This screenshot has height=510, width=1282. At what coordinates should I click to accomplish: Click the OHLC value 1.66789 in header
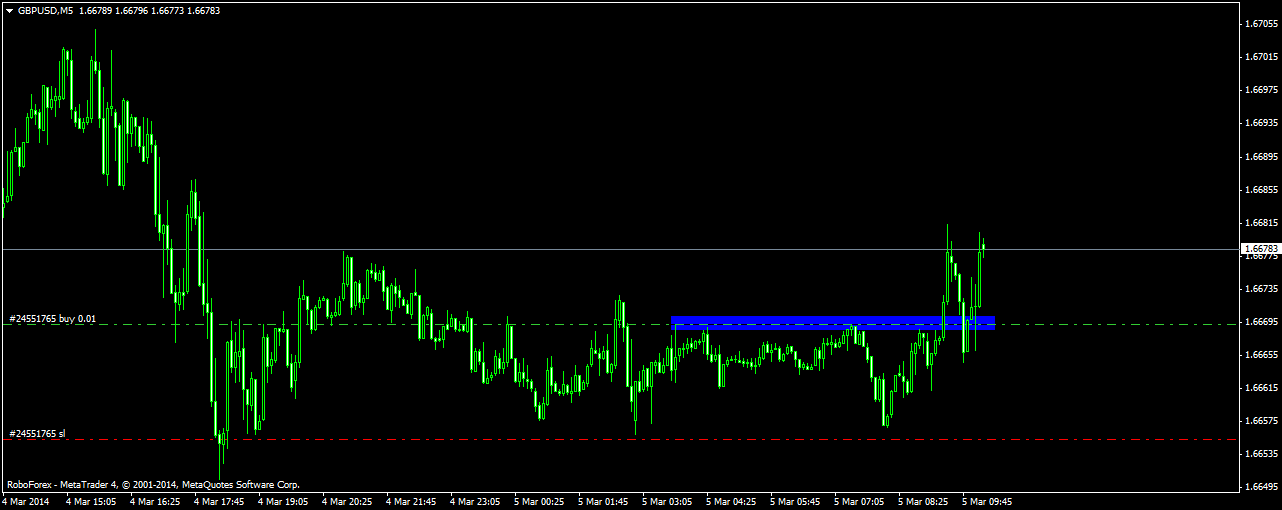tap(96, 10)
